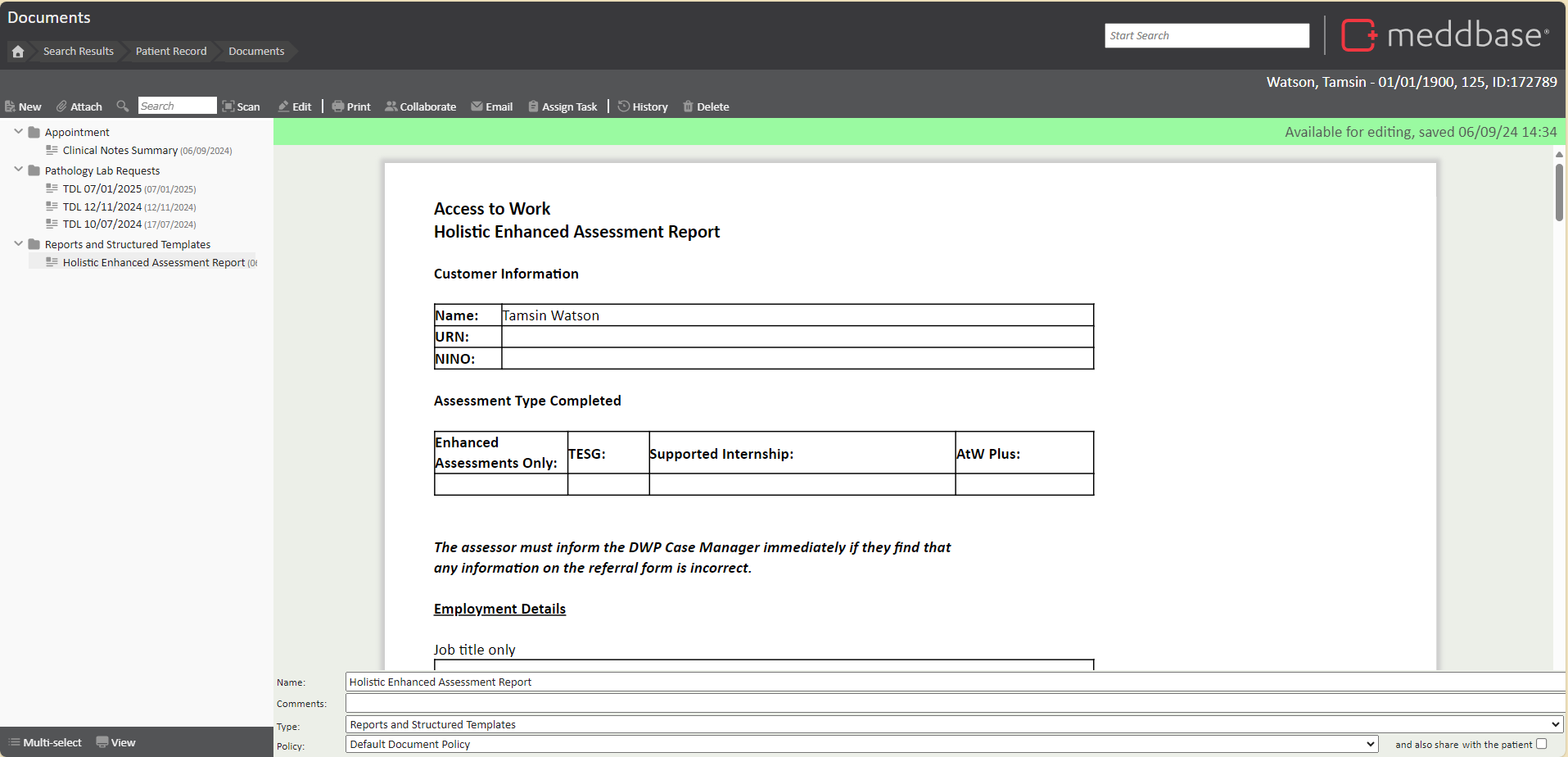
Task: Collapse the Appointment folder
Action: pyautogui.click(x=18, y=131)
